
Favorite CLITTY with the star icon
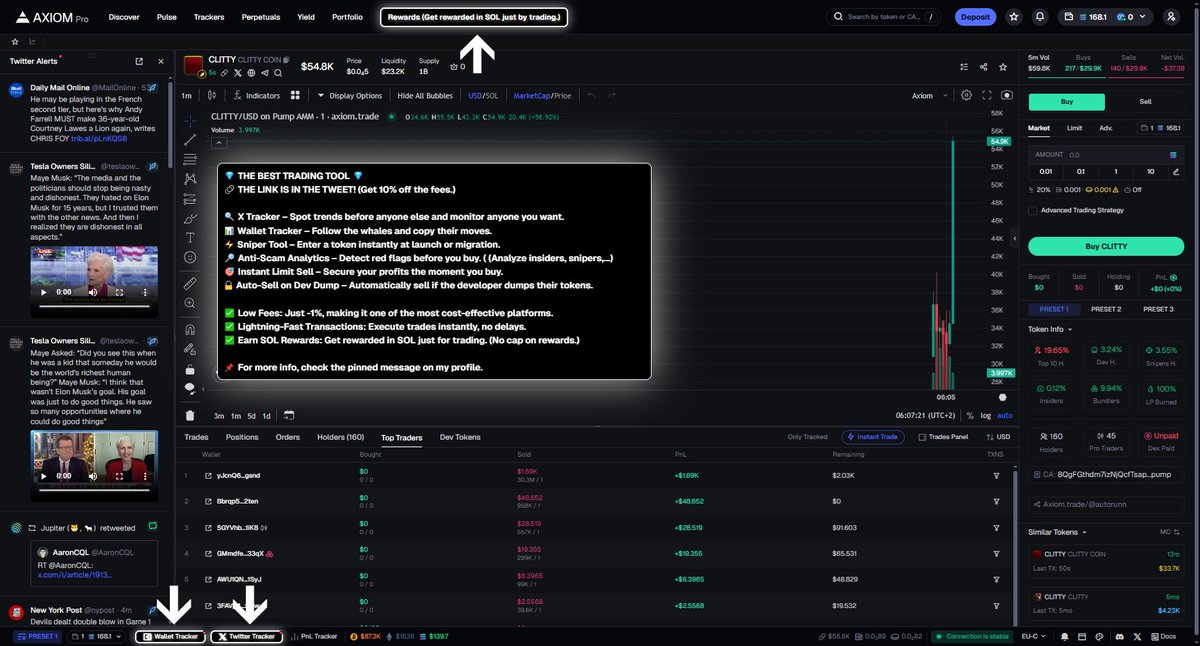pos(1003,67)
